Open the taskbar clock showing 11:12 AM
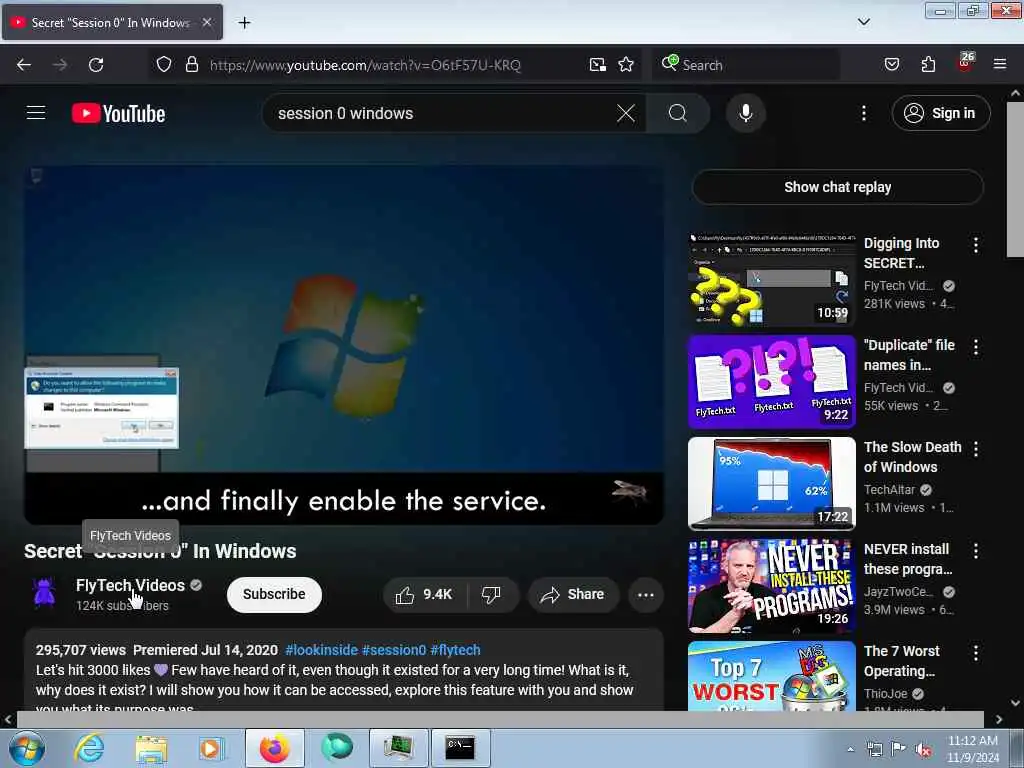This screenshot has height=768, width=1024. pos(972,749)
